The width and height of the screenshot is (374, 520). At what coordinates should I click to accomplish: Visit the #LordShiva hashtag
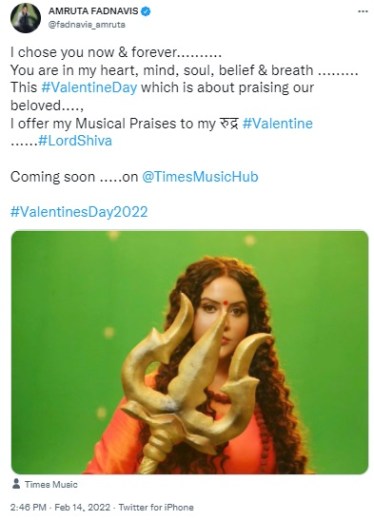click(75, 141)
